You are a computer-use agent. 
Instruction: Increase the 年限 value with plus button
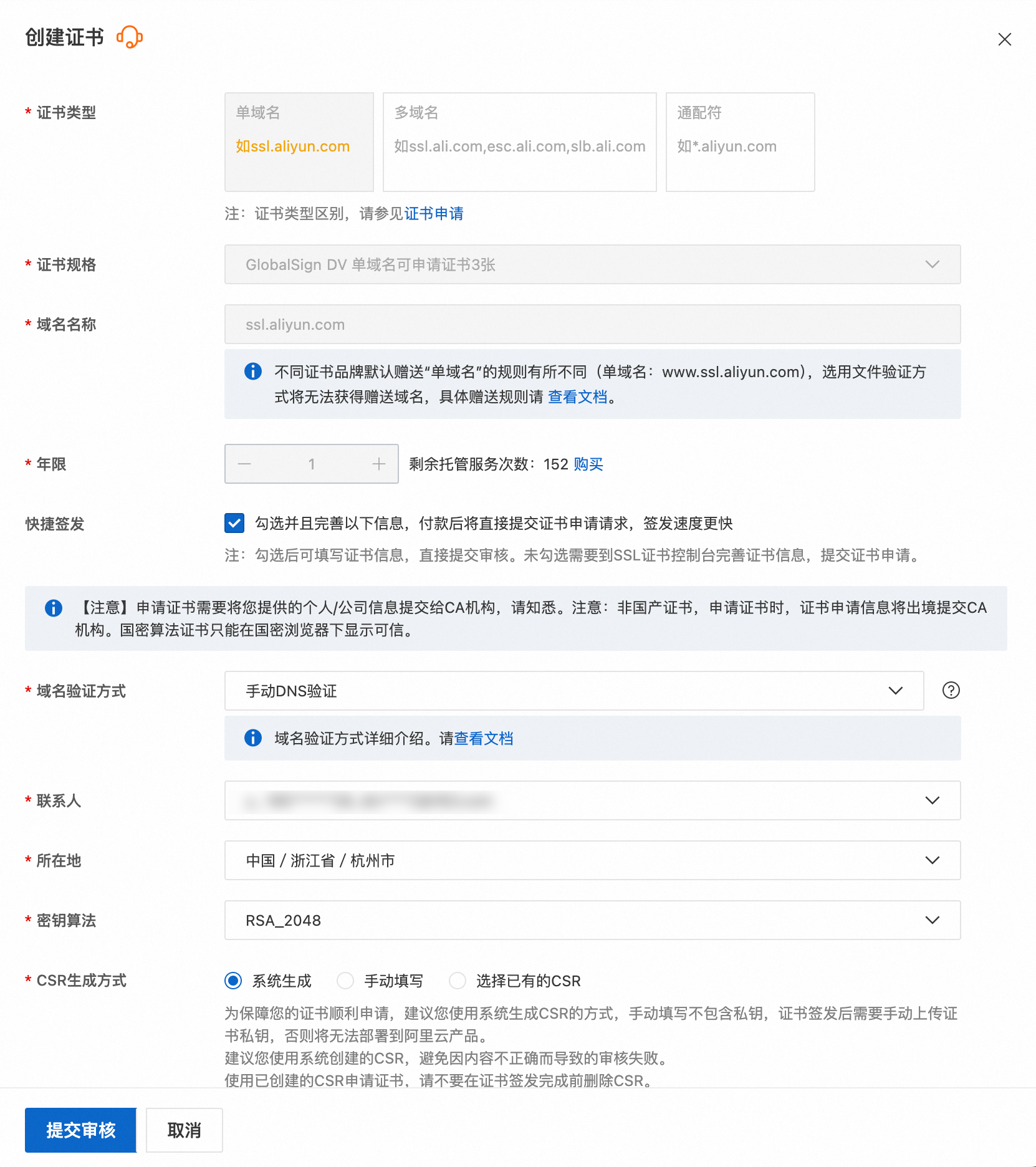coord(379,464)
